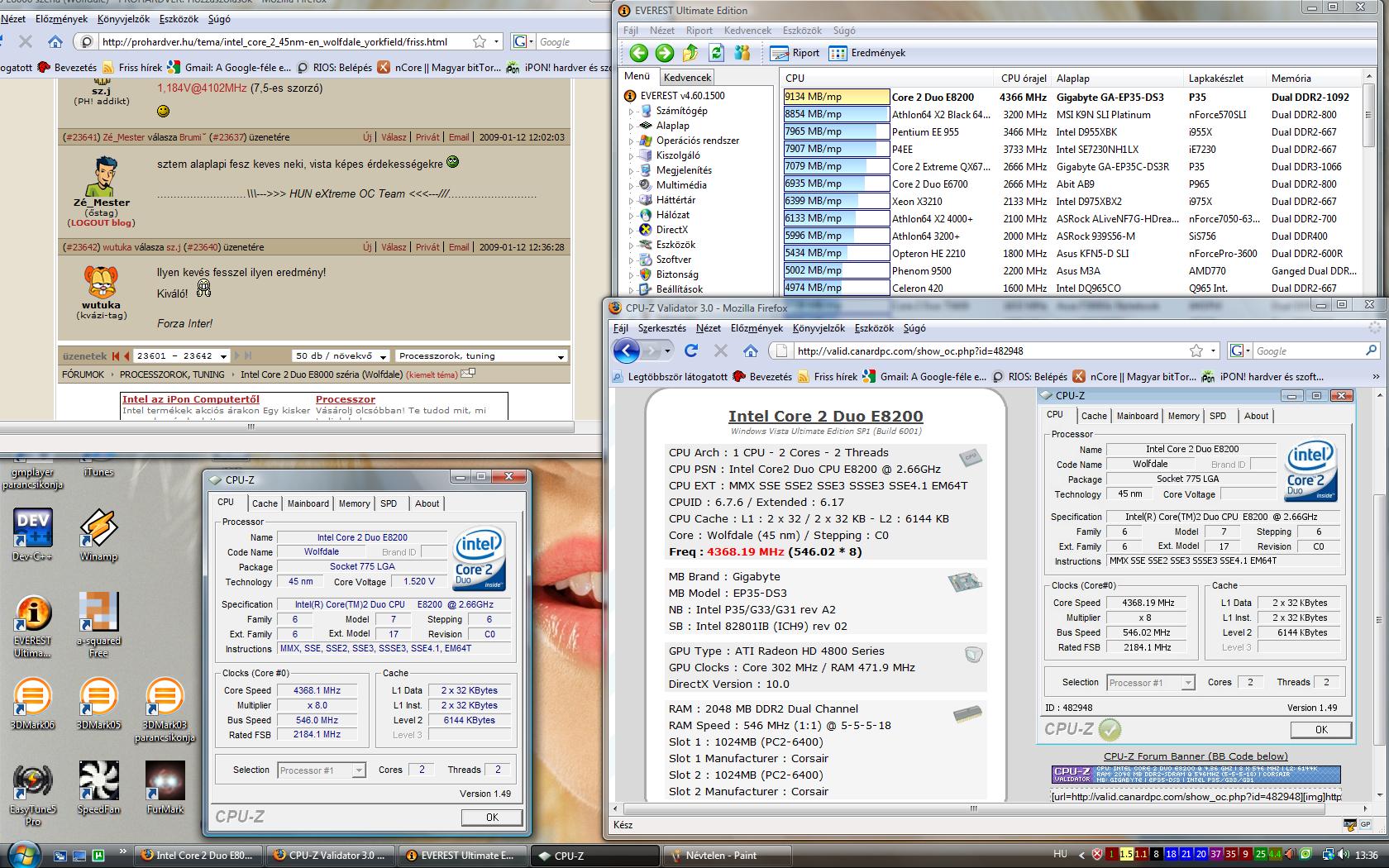The image size is (1389, 868).
Task: Click Memória column header in EVEREST
Action: click(x=1291, y=79)
